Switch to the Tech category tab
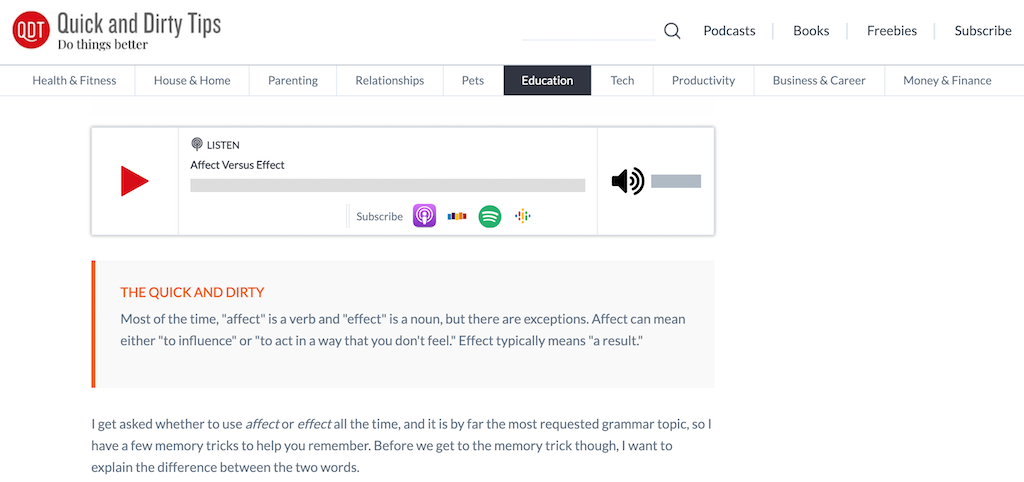1024x482 pixels. [622, 80]
